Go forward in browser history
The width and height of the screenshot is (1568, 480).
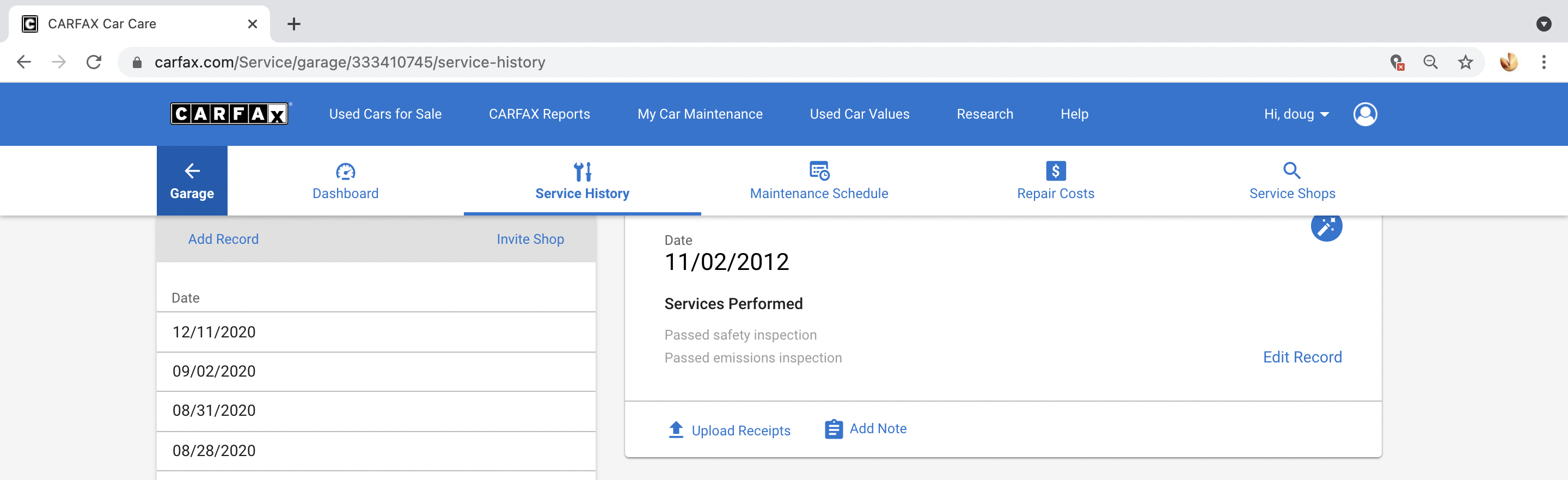point(59,62)
